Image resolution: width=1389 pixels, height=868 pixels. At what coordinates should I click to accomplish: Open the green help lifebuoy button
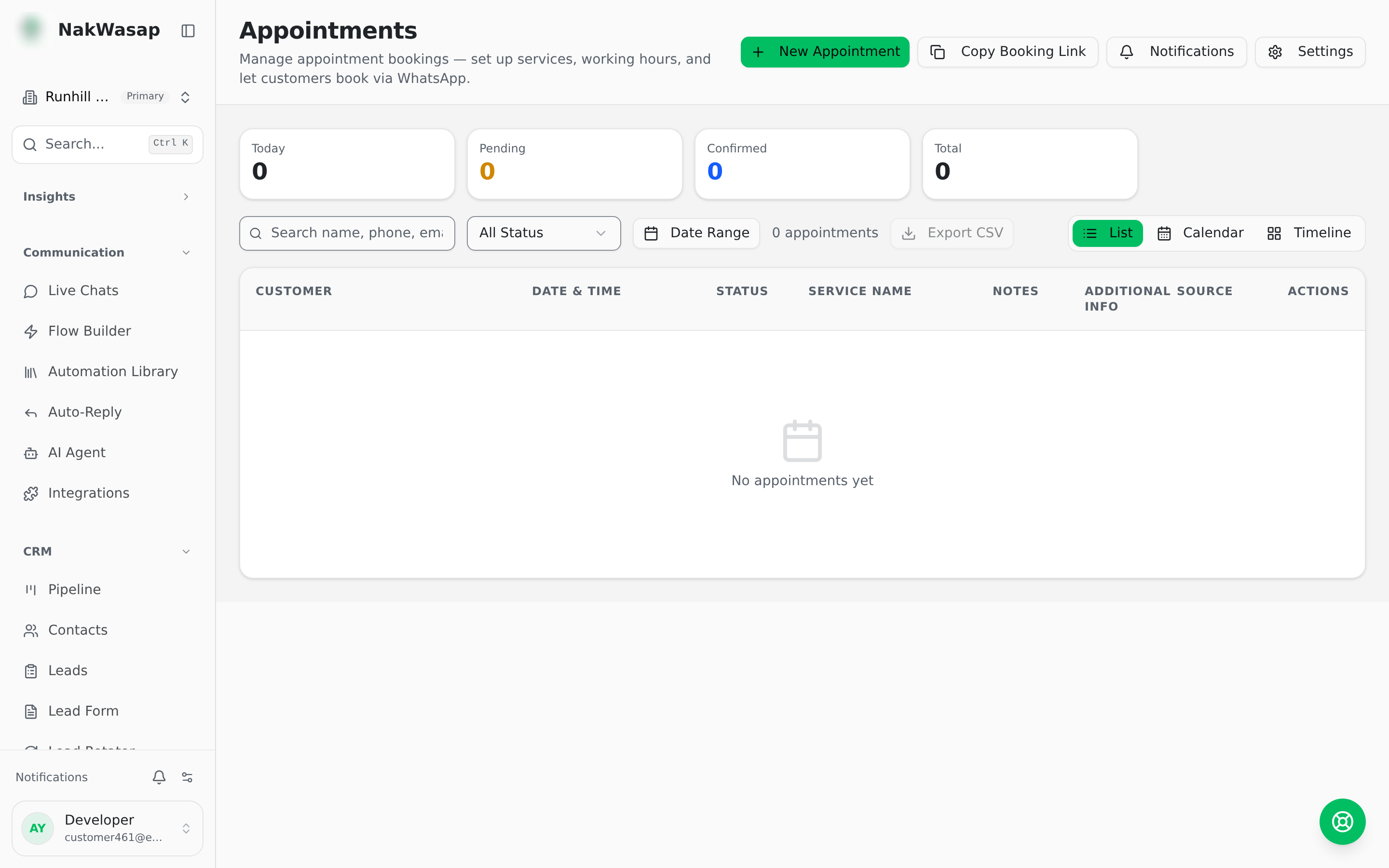coord(1342,822)
